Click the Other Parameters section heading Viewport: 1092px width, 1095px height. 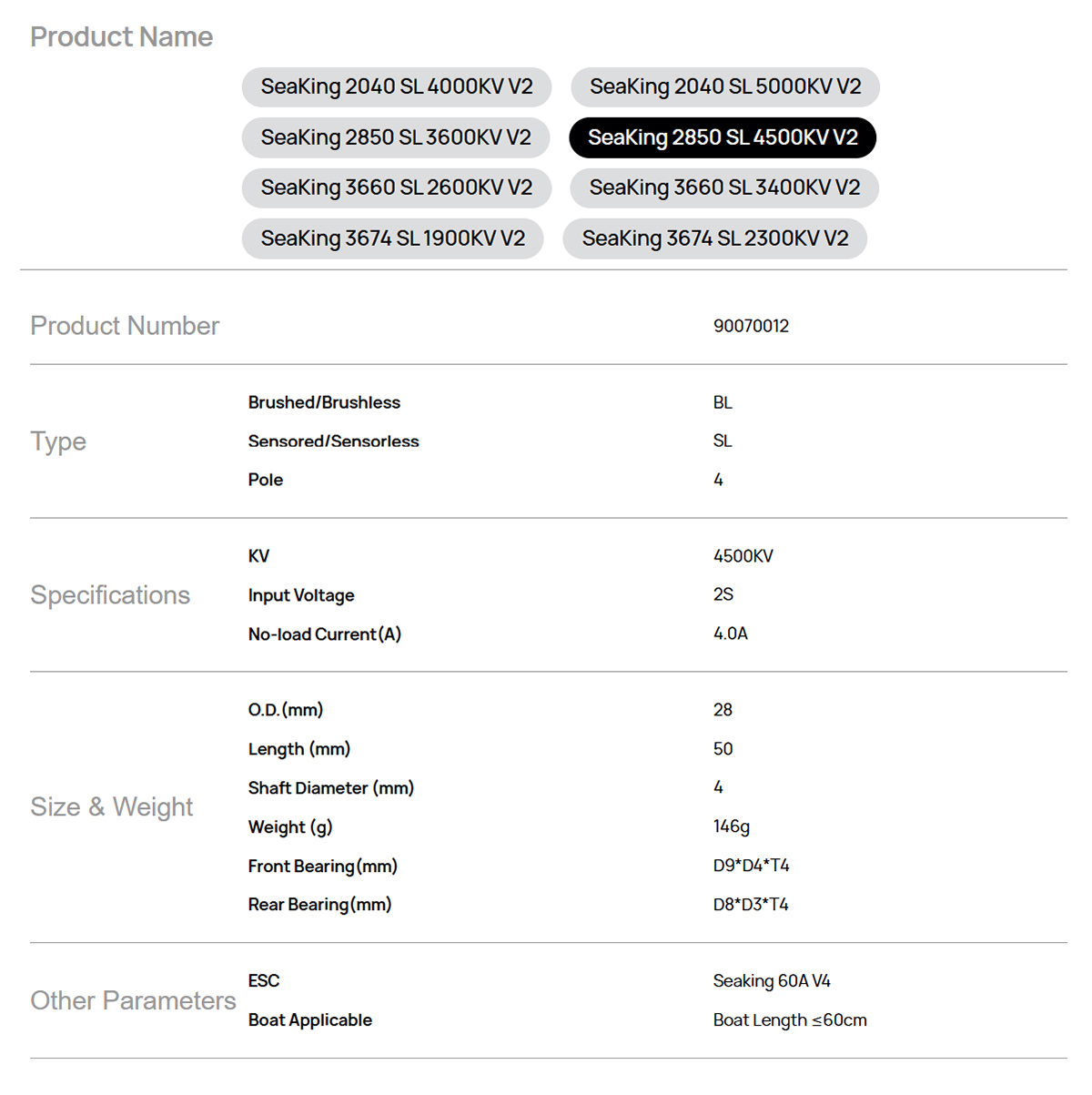[133, 1001]
